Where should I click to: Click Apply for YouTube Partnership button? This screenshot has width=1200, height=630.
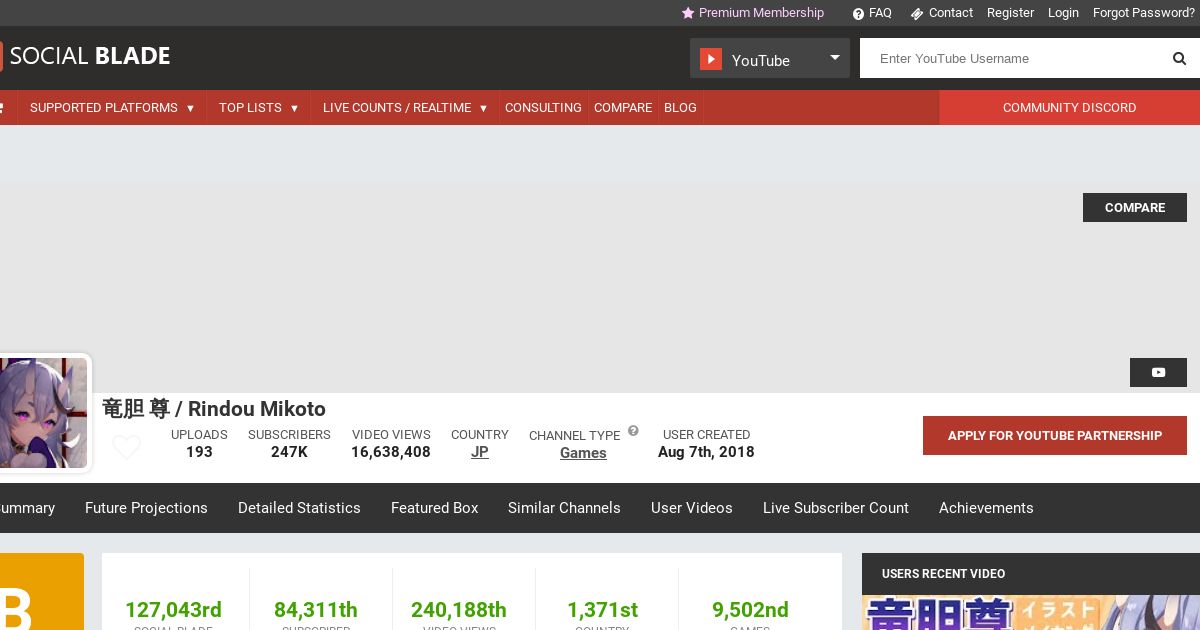pos(1055,436)
